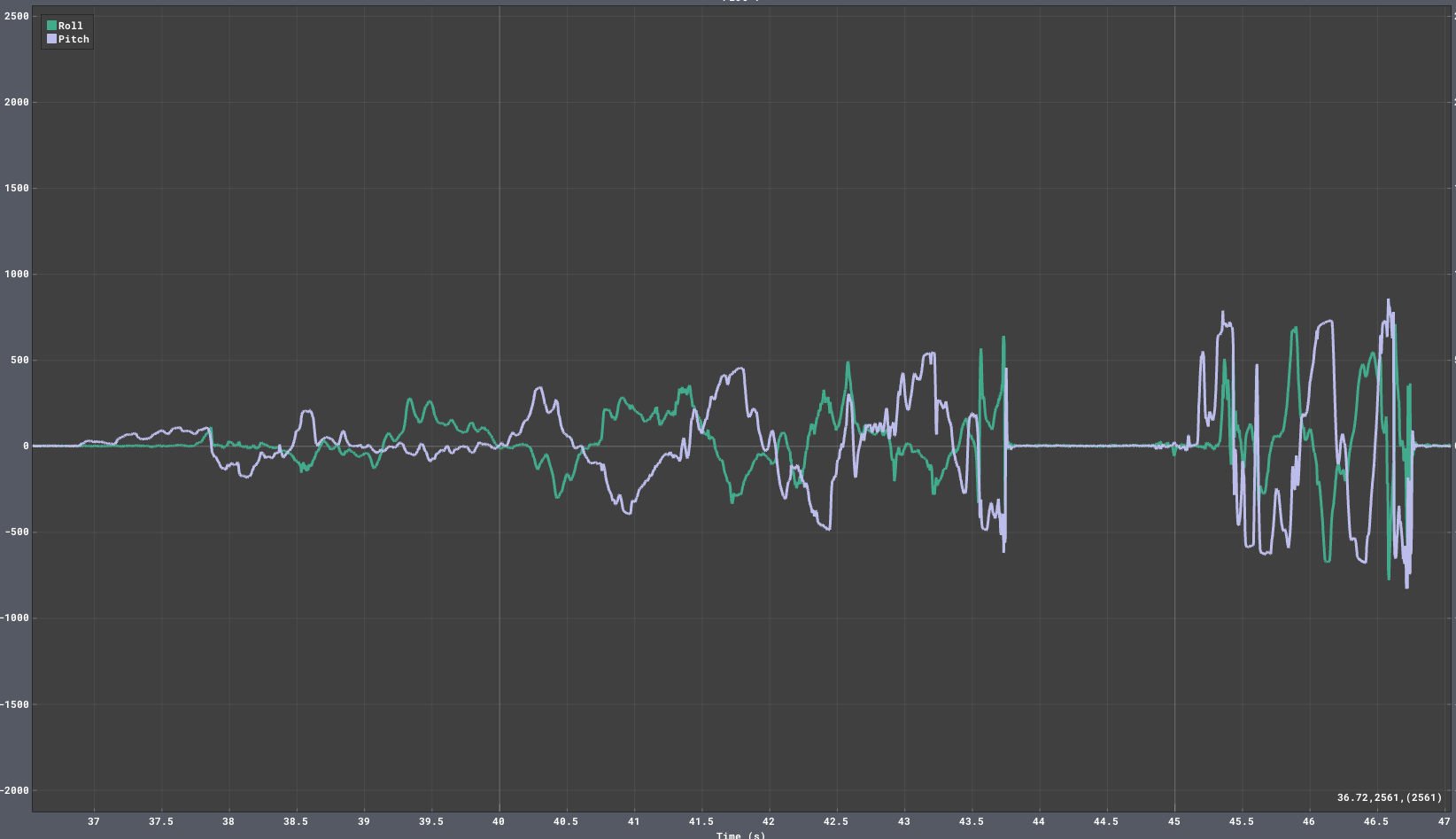Click the y-axis tick label 2500

click(x=17, y=16)
